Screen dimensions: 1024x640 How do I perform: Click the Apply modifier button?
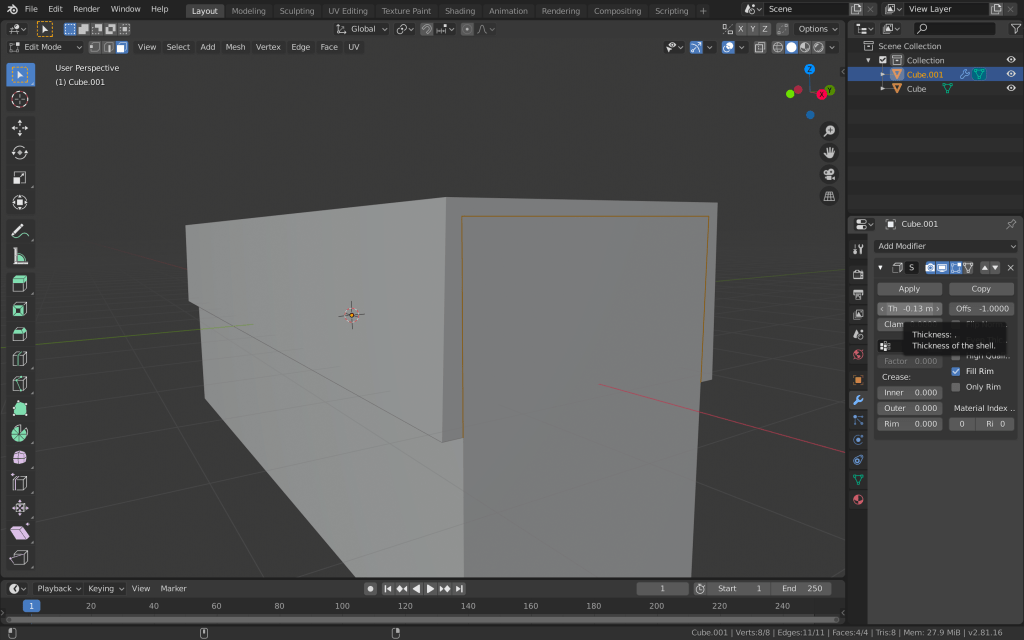coord(909,289)
